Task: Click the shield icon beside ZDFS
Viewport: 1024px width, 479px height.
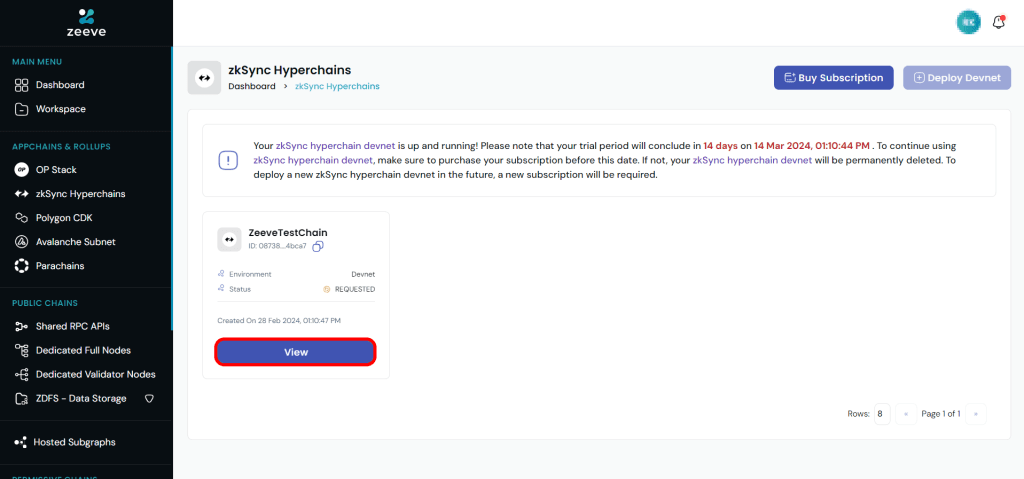Action: coord(149,398)
